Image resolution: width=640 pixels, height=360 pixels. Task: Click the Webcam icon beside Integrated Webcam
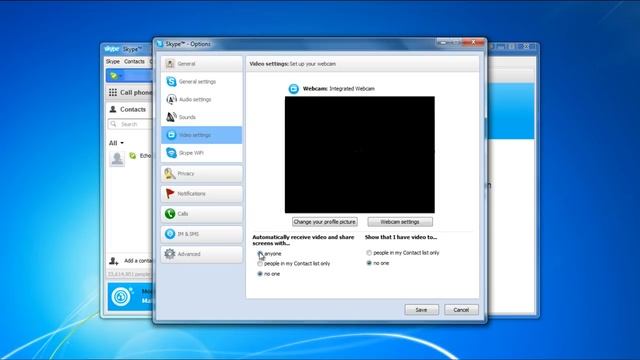pyautogui.click(x=293, y=89)
